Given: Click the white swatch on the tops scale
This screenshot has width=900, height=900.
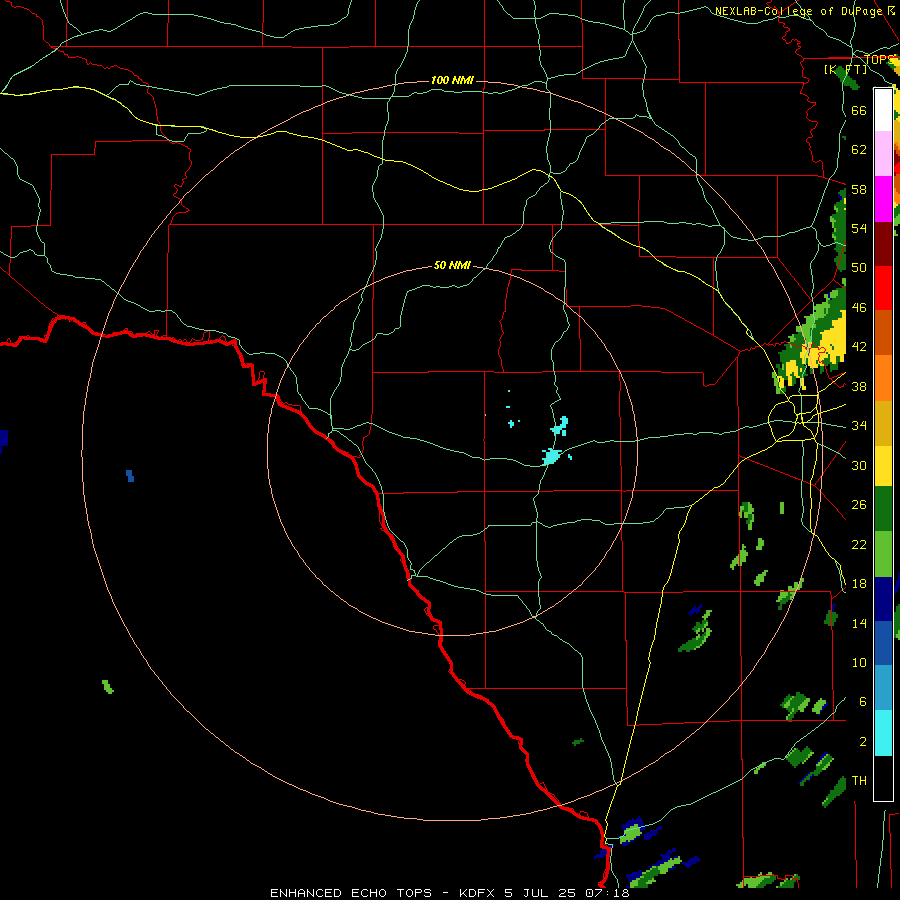Looking at the screenshot, I should click(883, 110).
